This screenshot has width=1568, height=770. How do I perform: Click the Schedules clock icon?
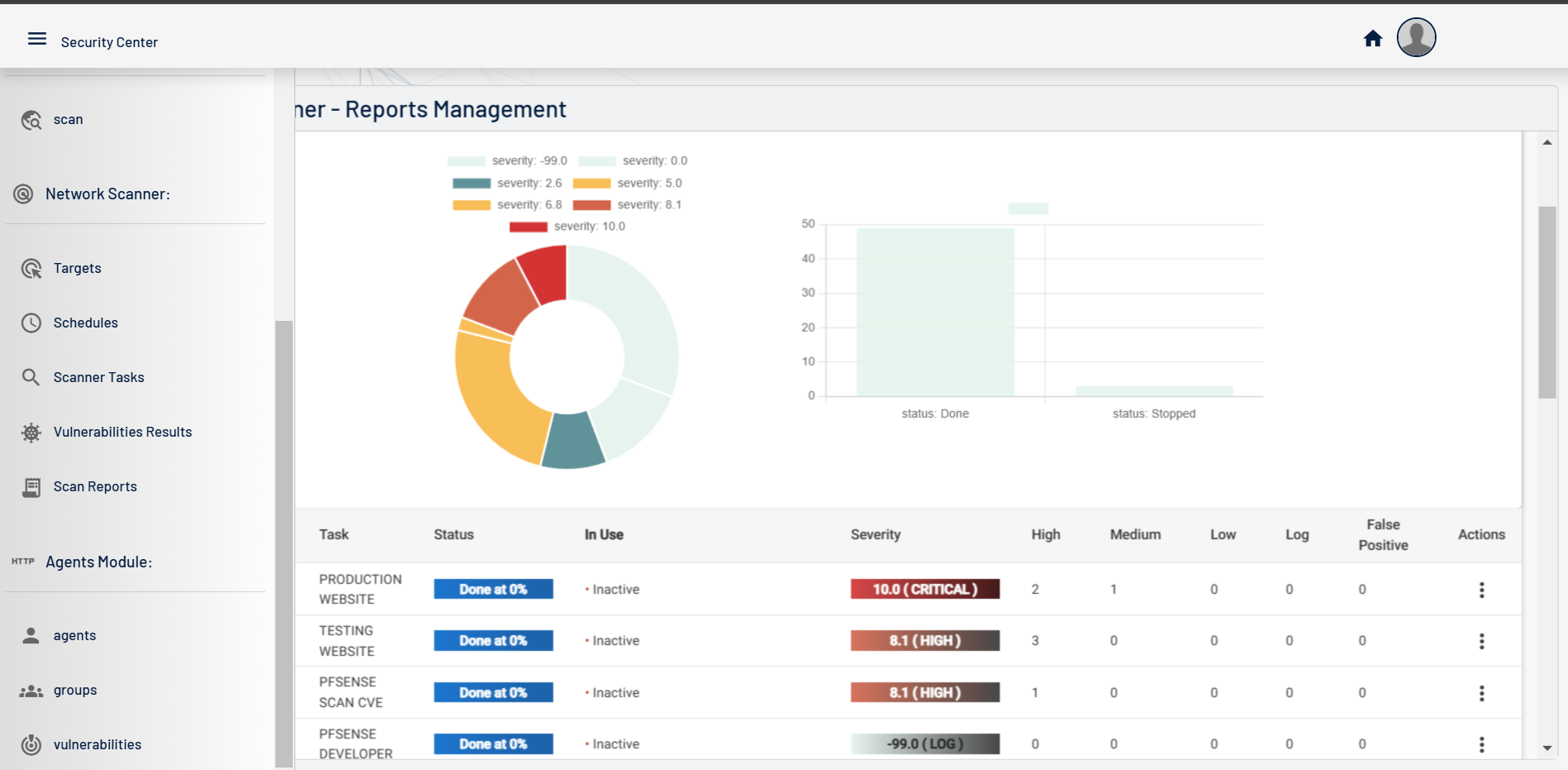point(31,323)
